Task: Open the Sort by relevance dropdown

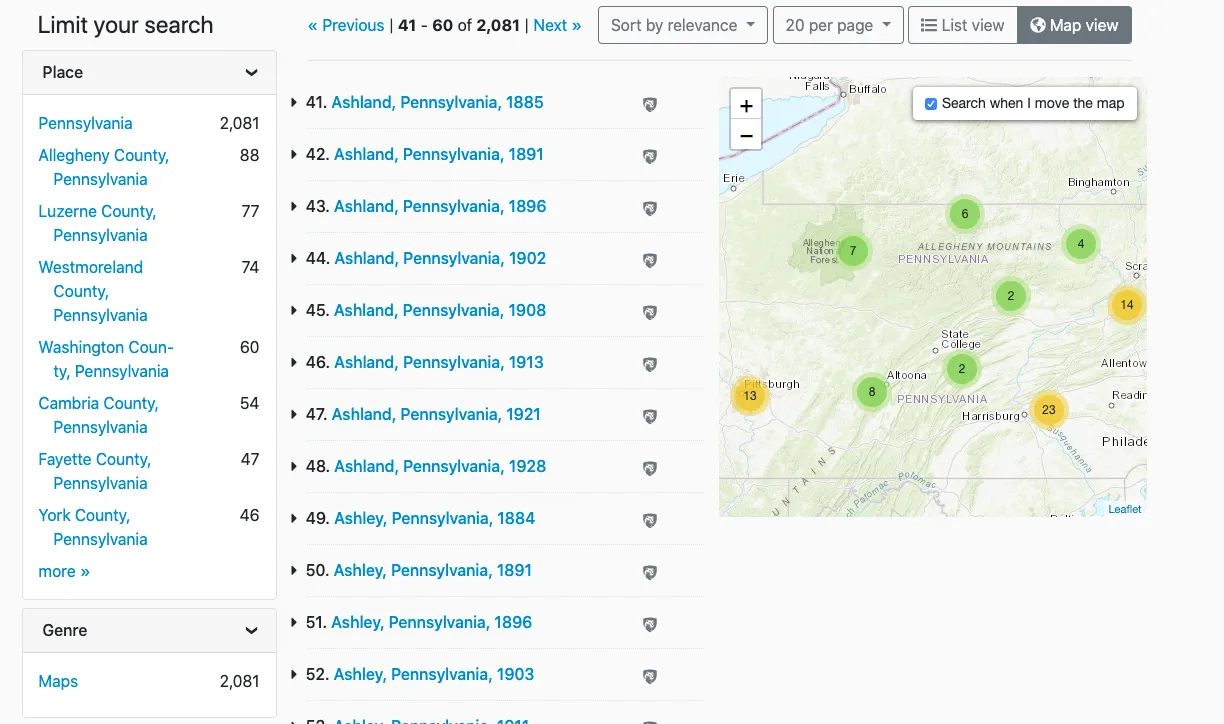Action: coord(682,25)
